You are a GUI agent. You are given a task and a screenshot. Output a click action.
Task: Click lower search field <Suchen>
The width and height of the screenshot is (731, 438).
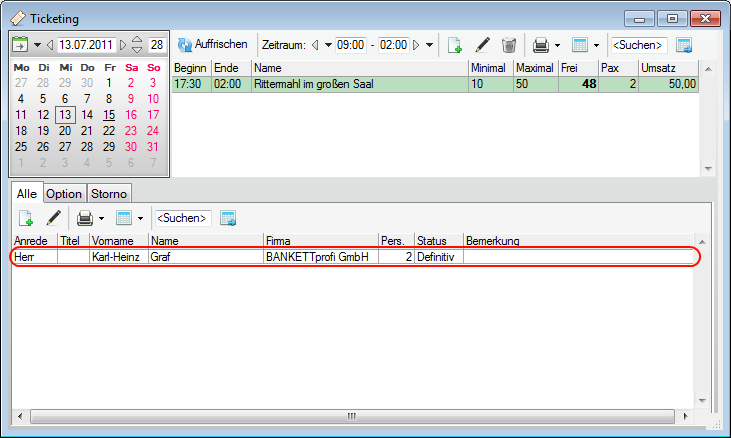(x=183, y=218)
